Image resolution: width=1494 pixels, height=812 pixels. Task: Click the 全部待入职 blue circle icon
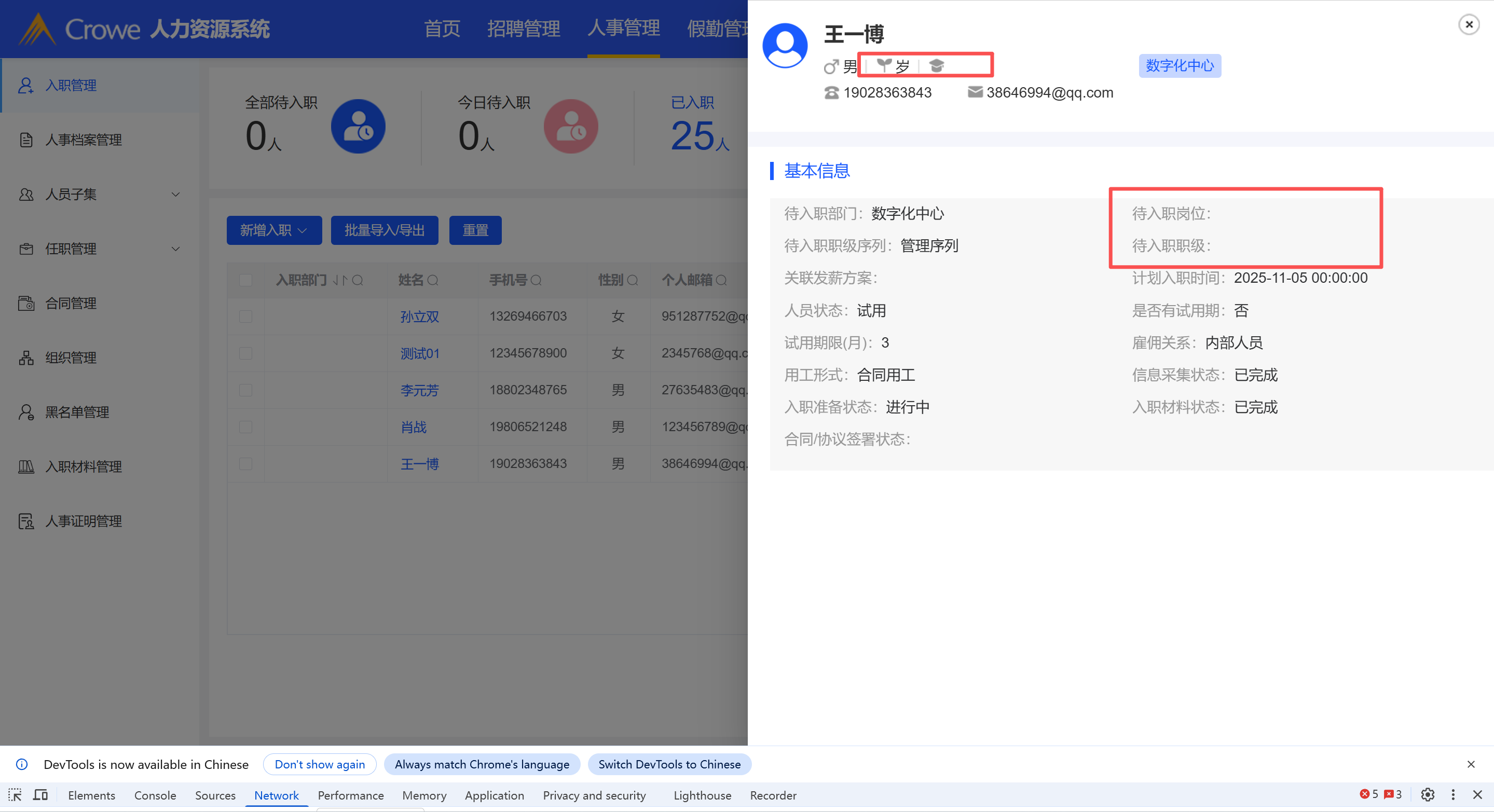(358, 127)
